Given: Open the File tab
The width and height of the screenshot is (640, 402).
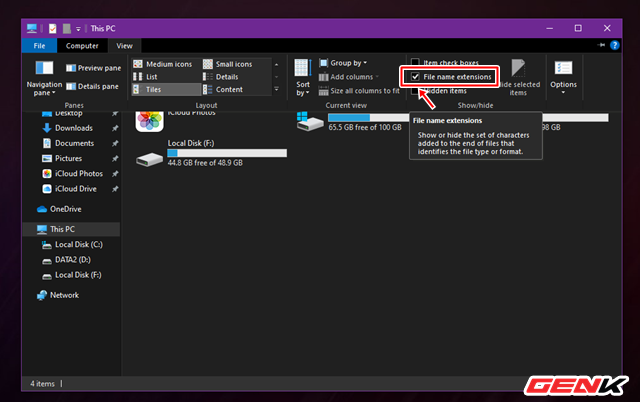Looking at the screenshot, I should pyautogui.click(x=39, y=46).
